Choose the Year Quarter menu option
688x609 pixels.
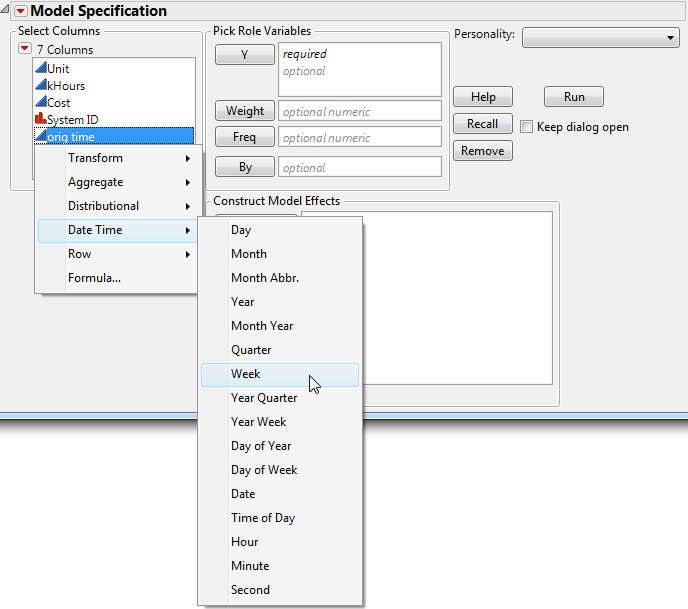[264, 398]
